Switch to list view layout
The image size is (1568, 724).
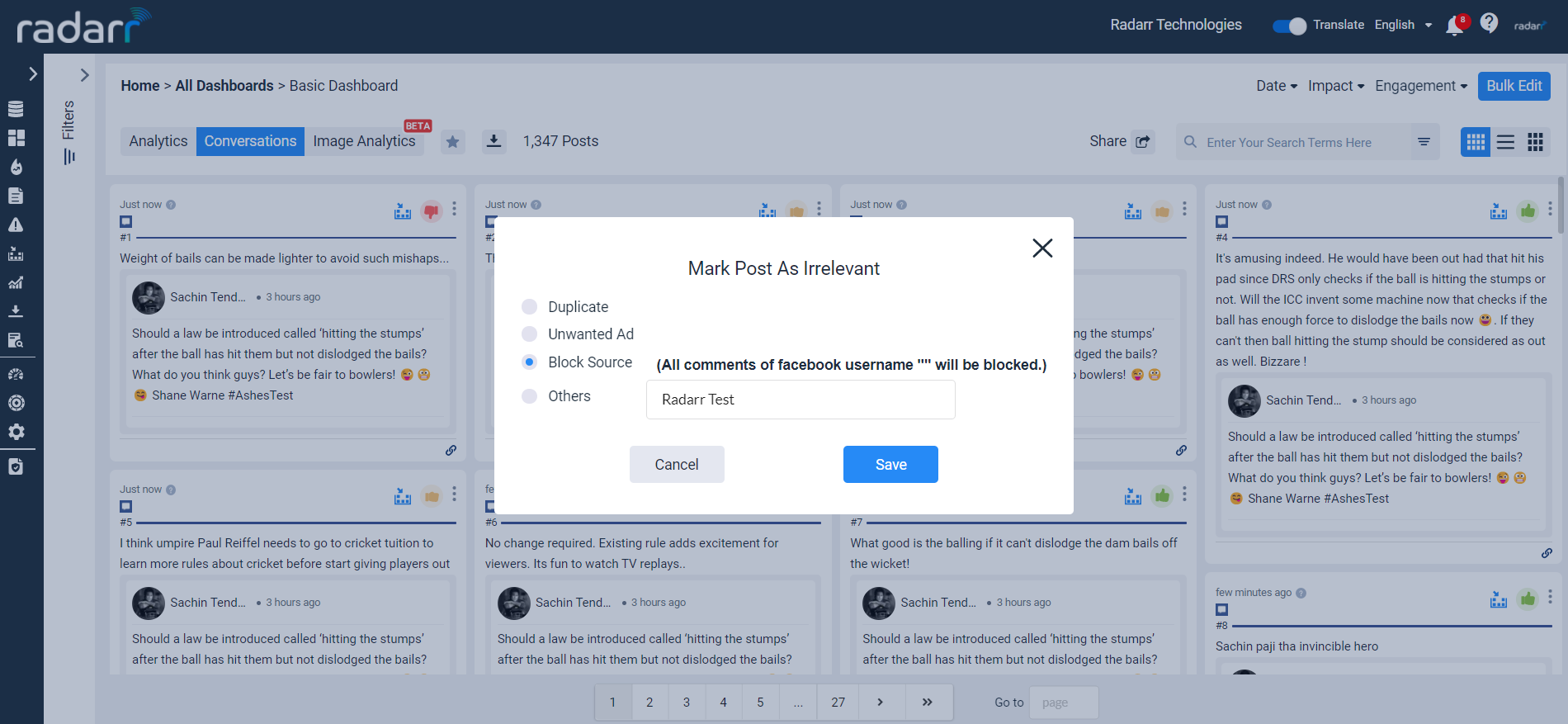coord(1505,142)
